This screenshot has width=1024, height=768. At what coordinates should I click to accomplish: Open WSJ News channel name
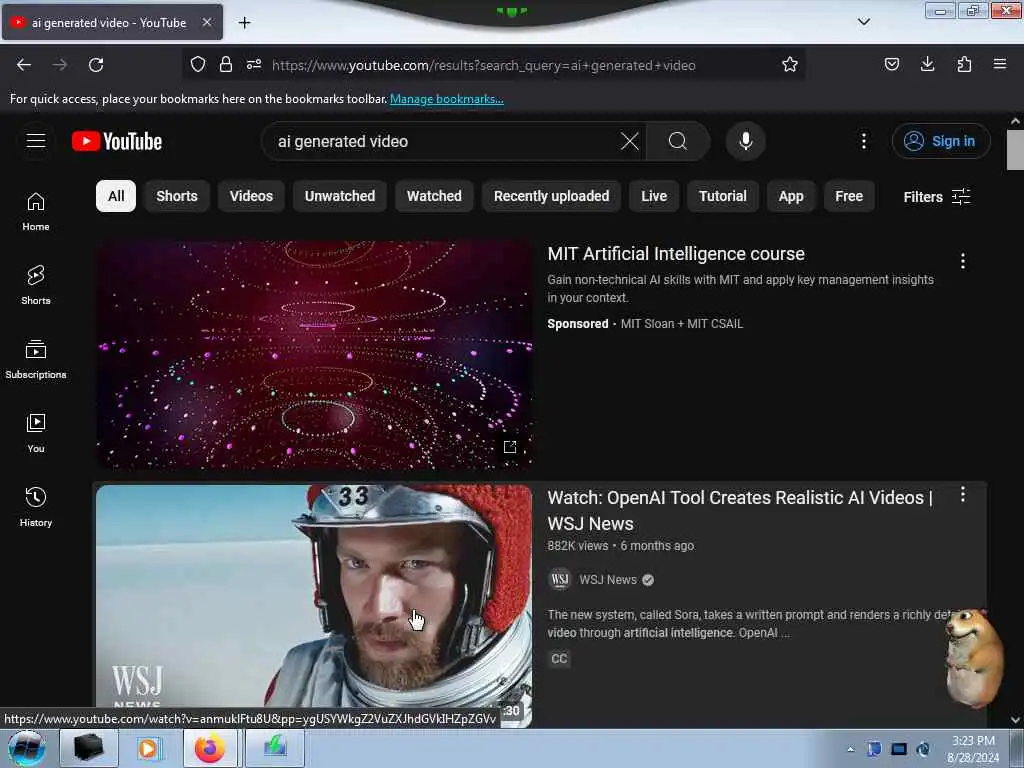pyautogui.click(x=608, y=580)
